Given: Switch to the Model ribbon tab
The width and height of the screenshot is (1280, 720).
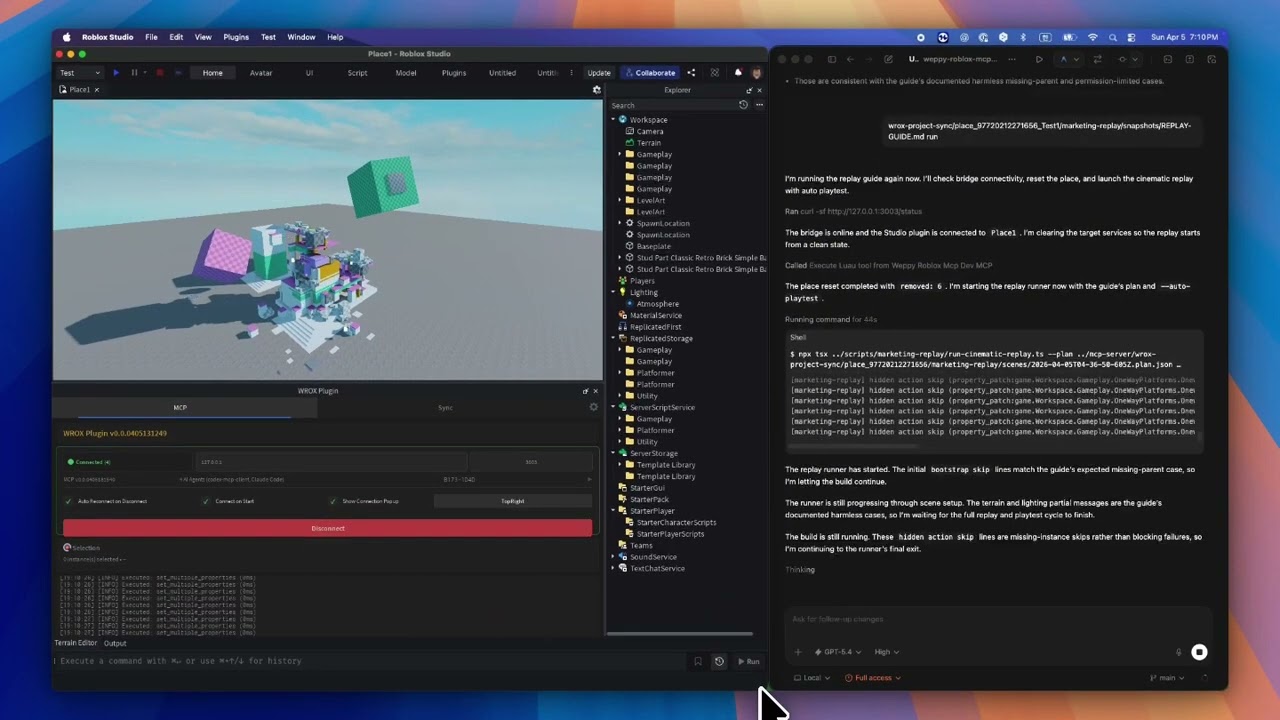Looking at the screenshot, I should click(x=406, y=73).
